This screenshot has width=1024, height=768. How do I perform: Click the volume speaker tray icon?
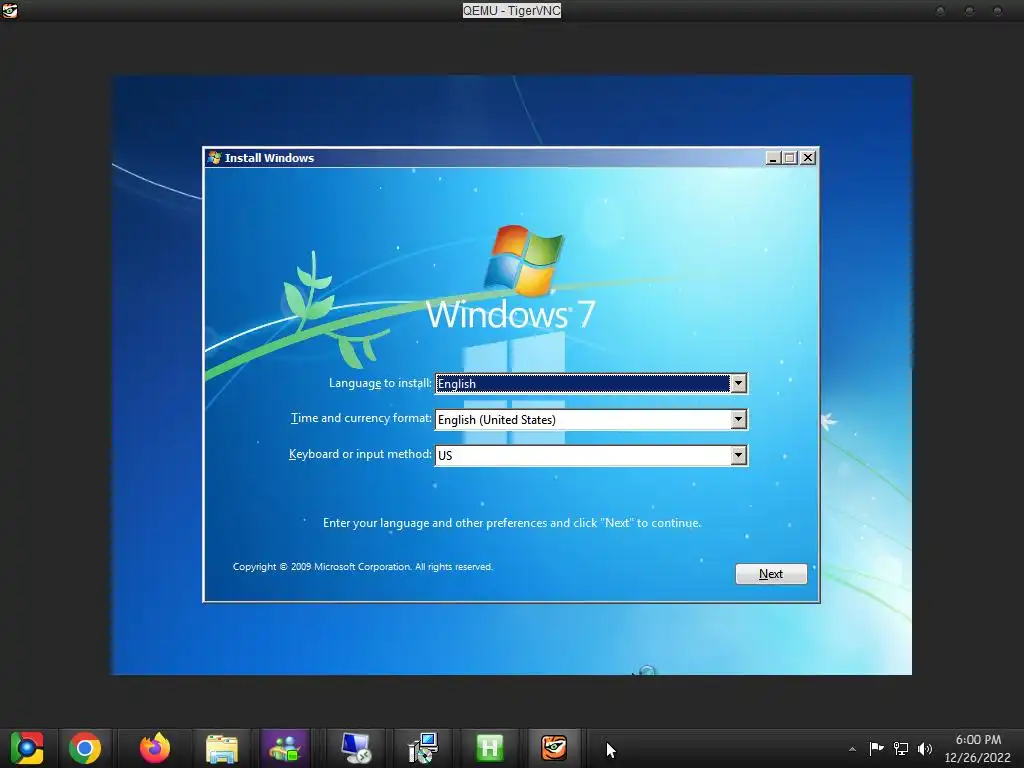tap(925, 748)
